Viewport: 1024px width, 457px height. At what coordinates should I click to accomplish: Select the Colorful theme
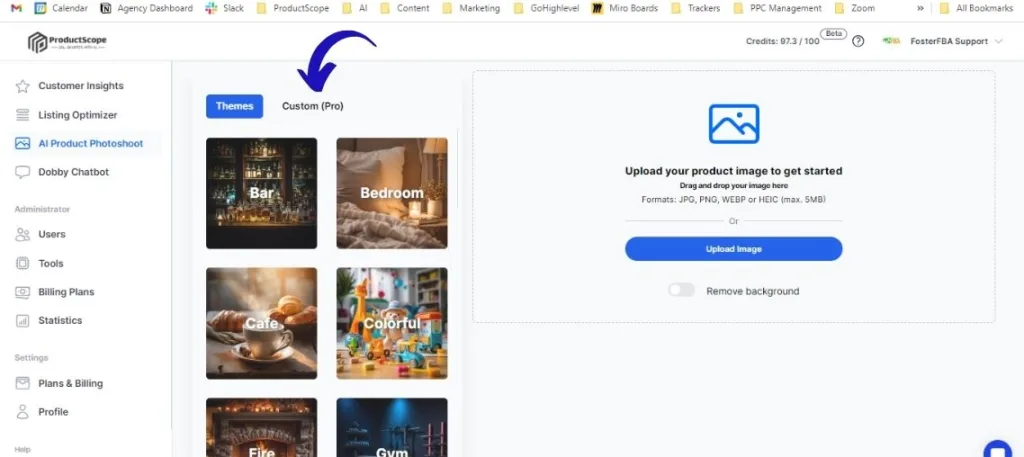(392, 323)
